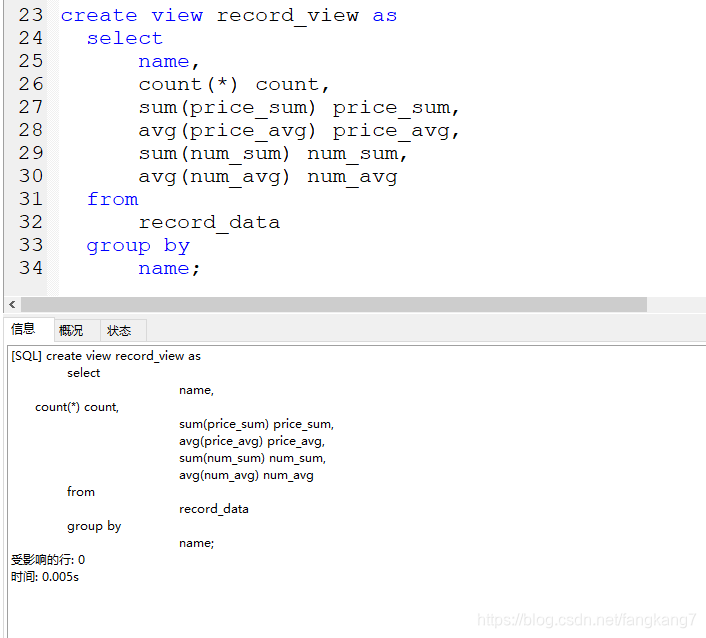The height and width of the screenshot is (638, 706).
Task: Click line number 23 in gutter
Action: (31, 15)
